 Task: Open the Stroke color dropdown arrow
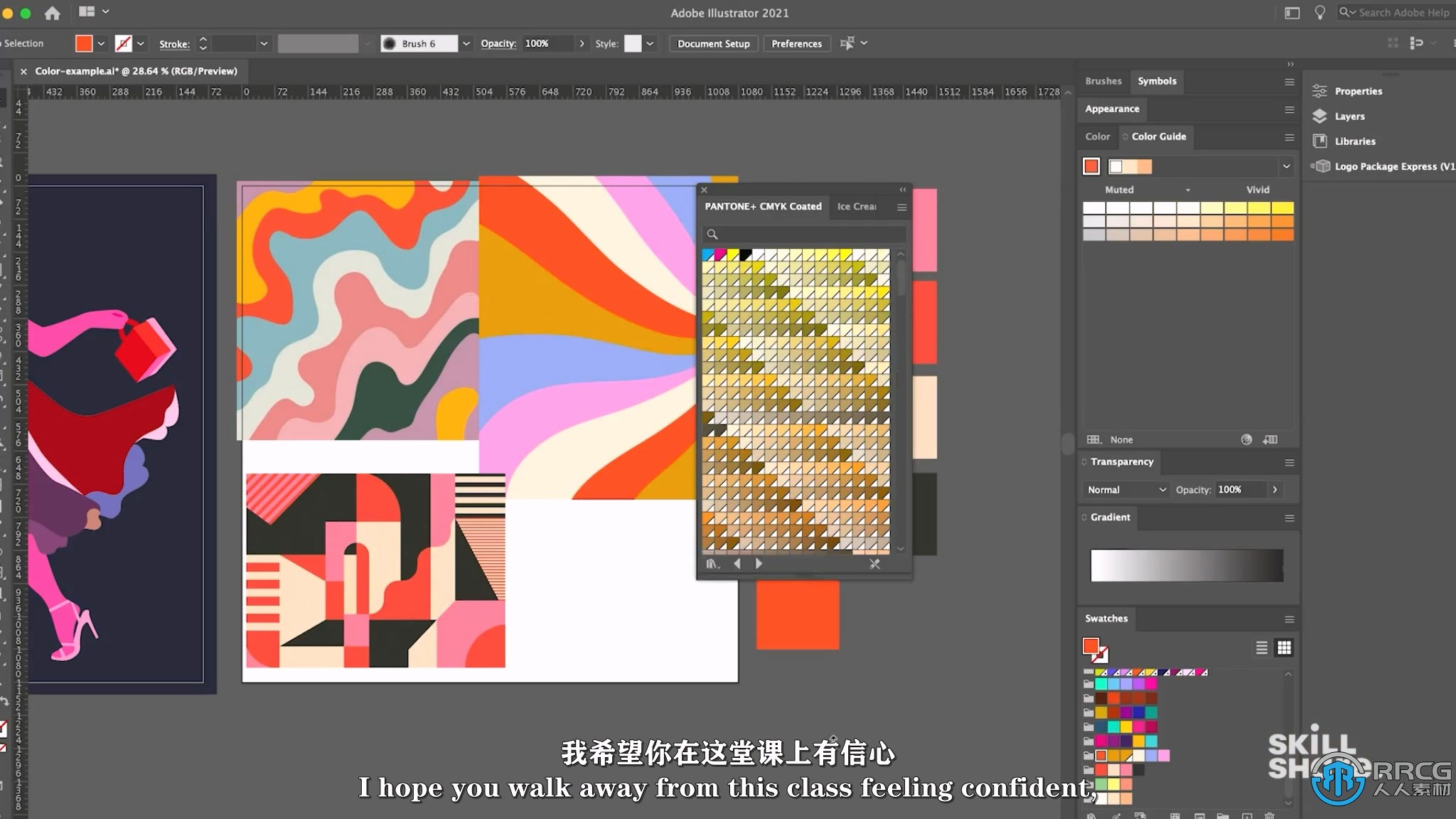coord(141,43)
